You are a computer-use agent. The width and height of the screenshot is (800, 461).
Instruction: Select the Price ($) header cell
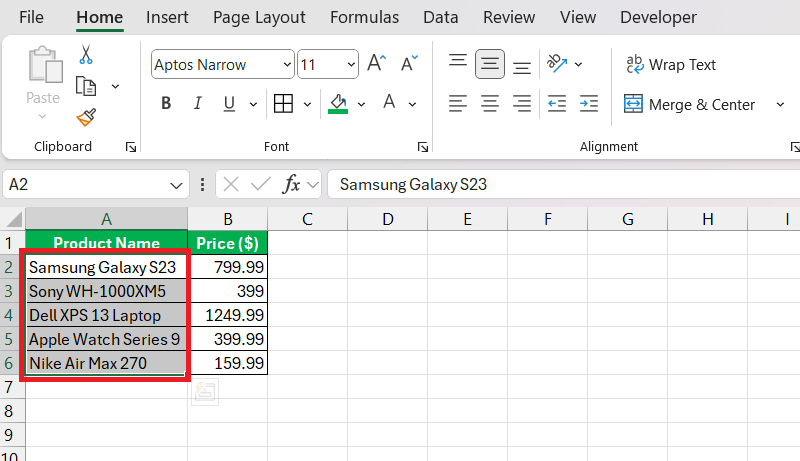point(228,243)
